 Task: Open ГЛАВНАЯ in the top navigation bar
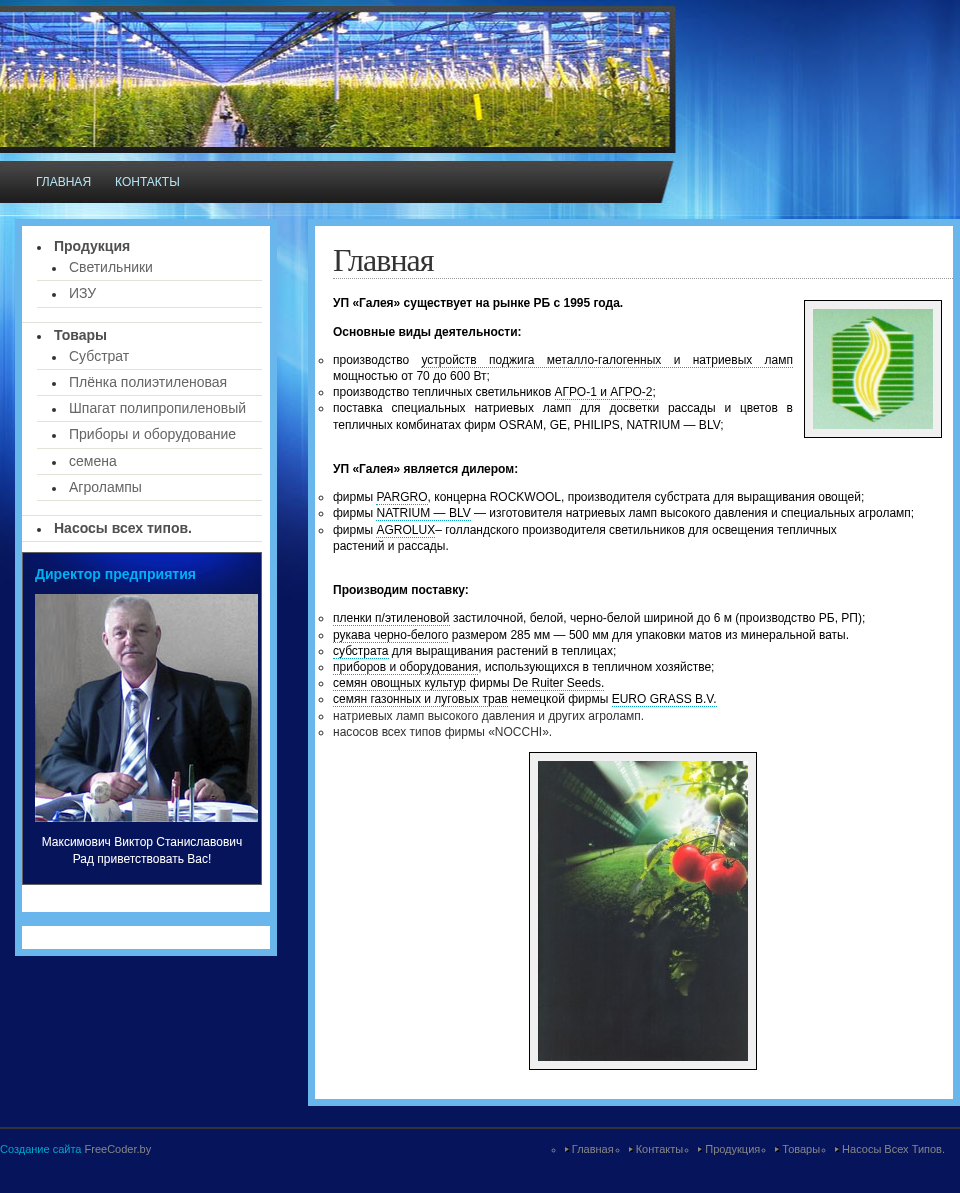point(63,182)
